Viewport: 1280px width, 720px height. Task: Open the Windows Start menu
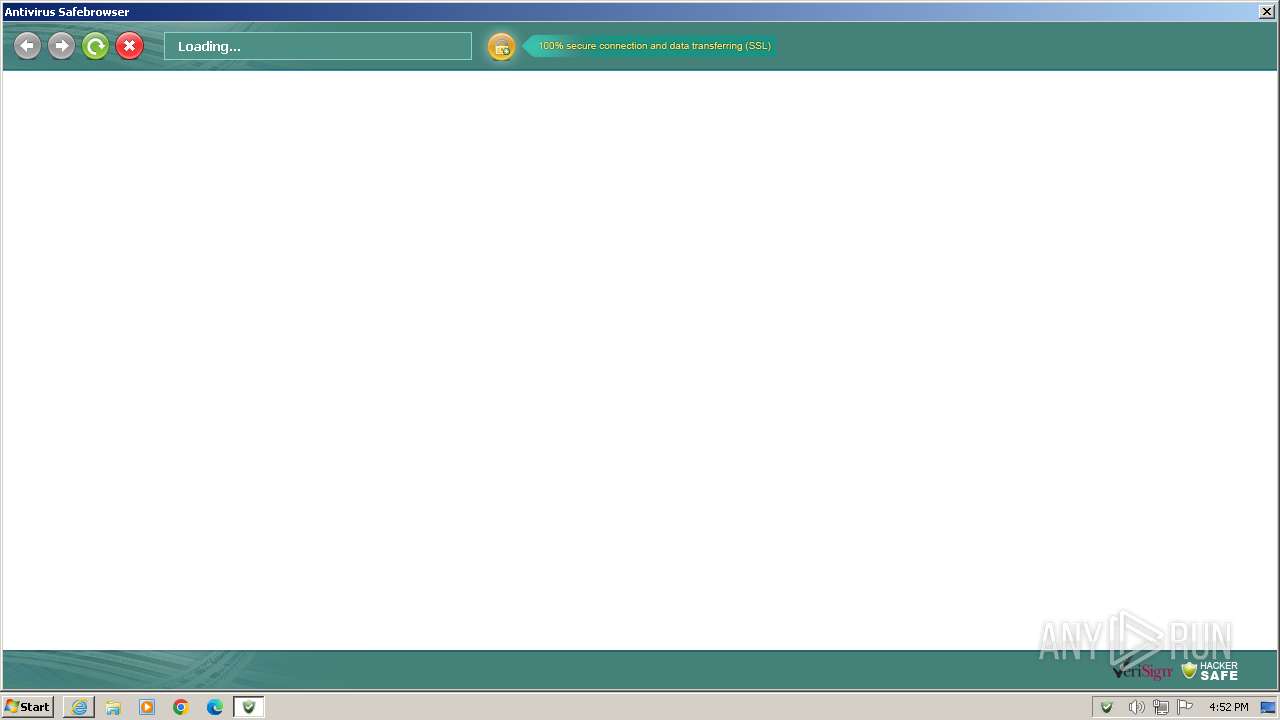[x=28, y=707]
